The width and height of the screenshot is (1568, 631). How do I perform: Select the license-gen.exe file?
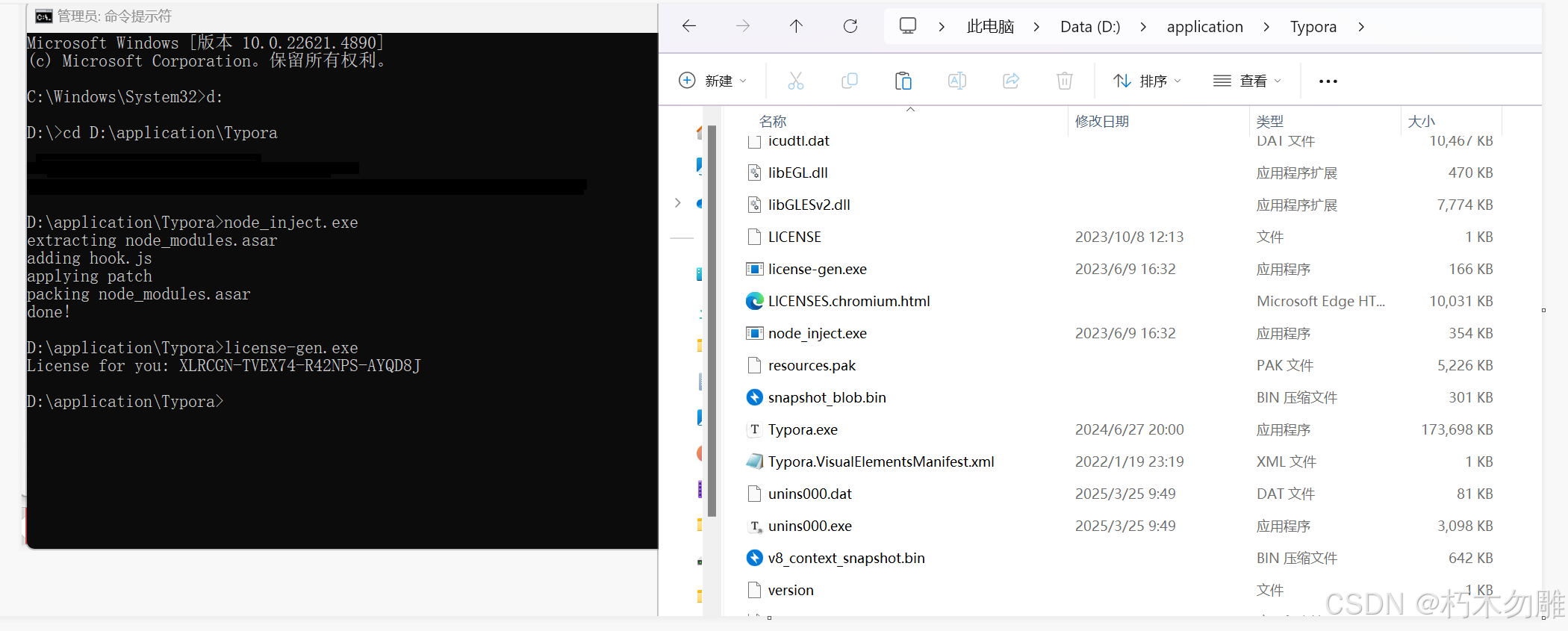[x=817, y=269]
